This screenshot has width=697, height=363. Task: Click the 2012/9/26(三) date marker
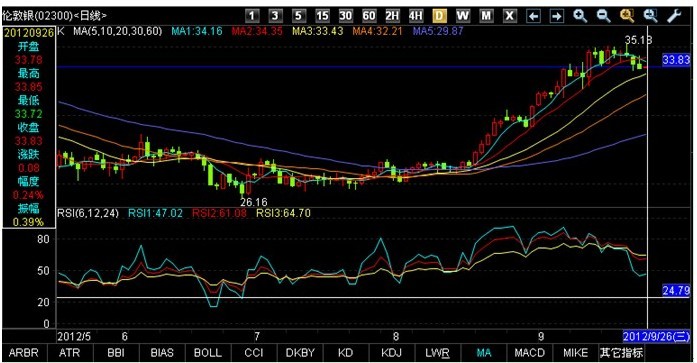pos(656,336)
